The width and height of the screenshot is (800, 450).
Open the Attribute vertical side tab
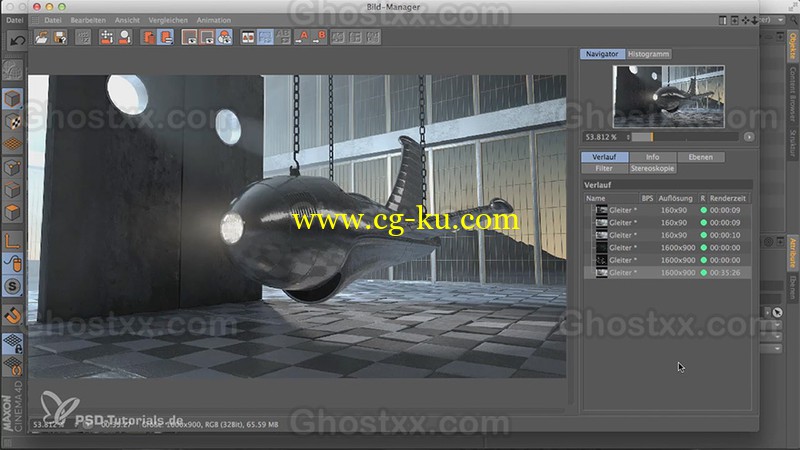click(792, 253)
